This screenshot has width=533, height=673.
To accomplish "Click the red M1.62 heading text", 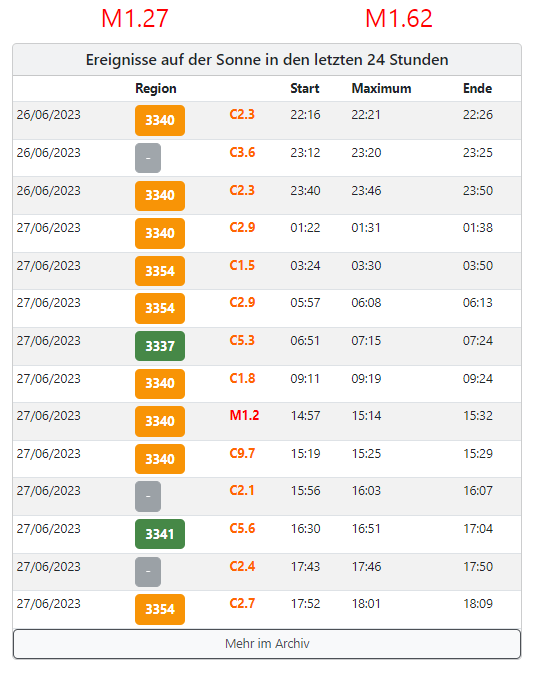I will click(x=399, y=18).
